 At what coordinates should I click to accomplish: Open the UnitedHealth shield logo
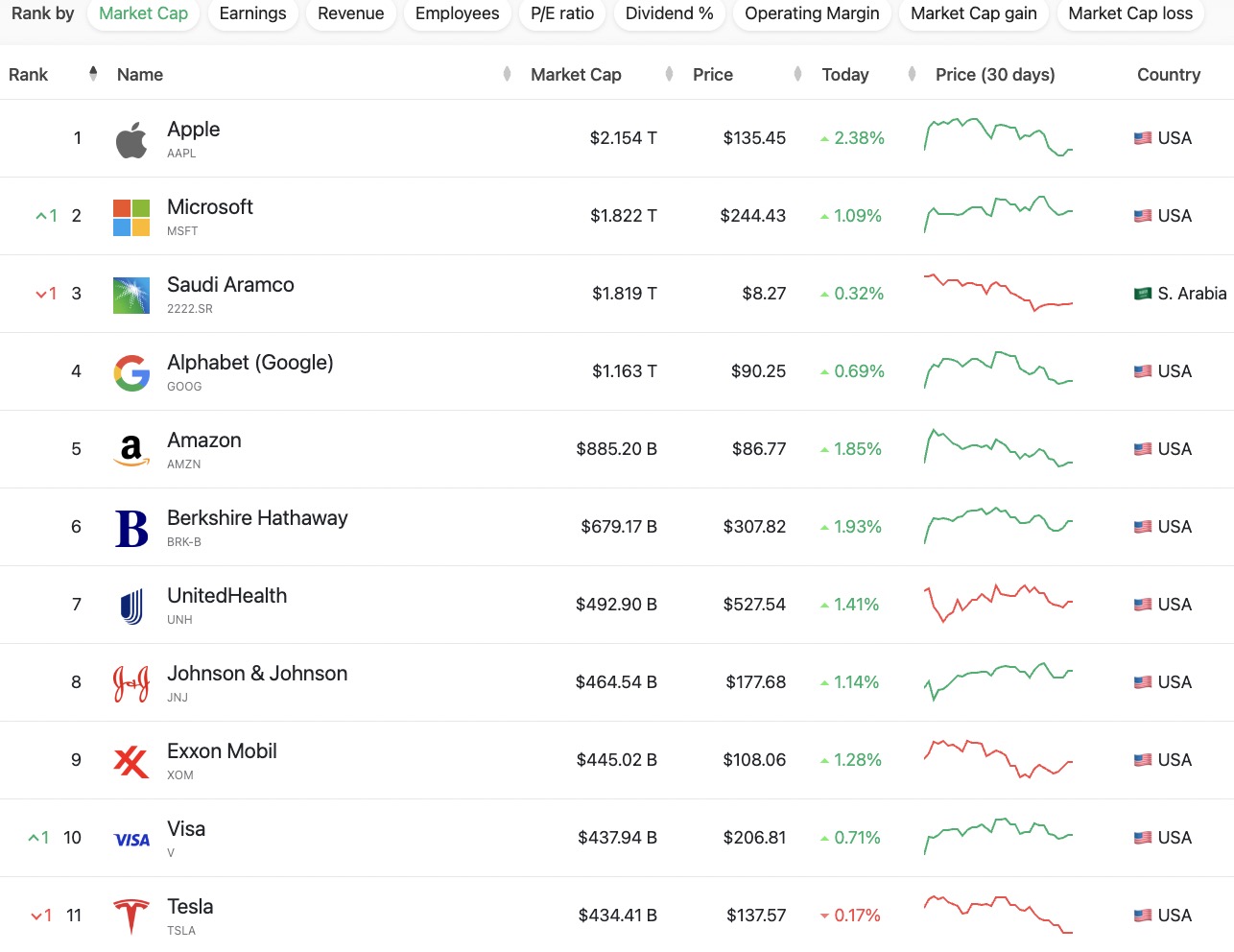(131, 606)
